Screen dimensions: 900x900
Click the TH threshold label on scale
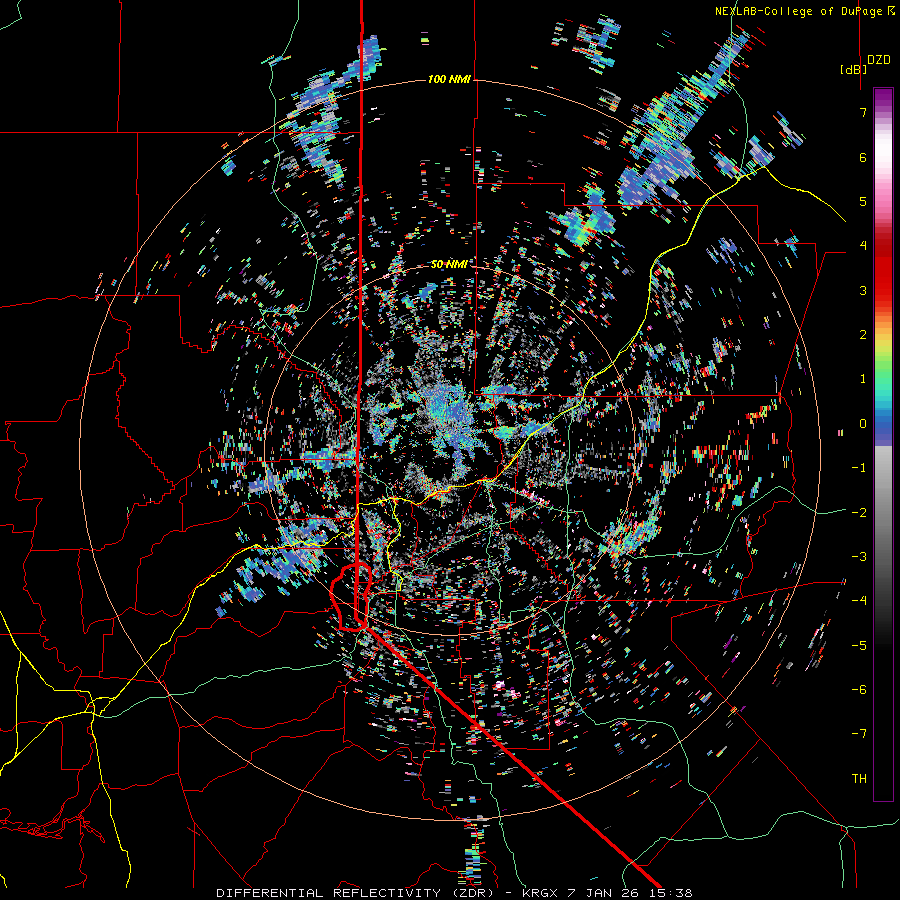coord(859,778)
